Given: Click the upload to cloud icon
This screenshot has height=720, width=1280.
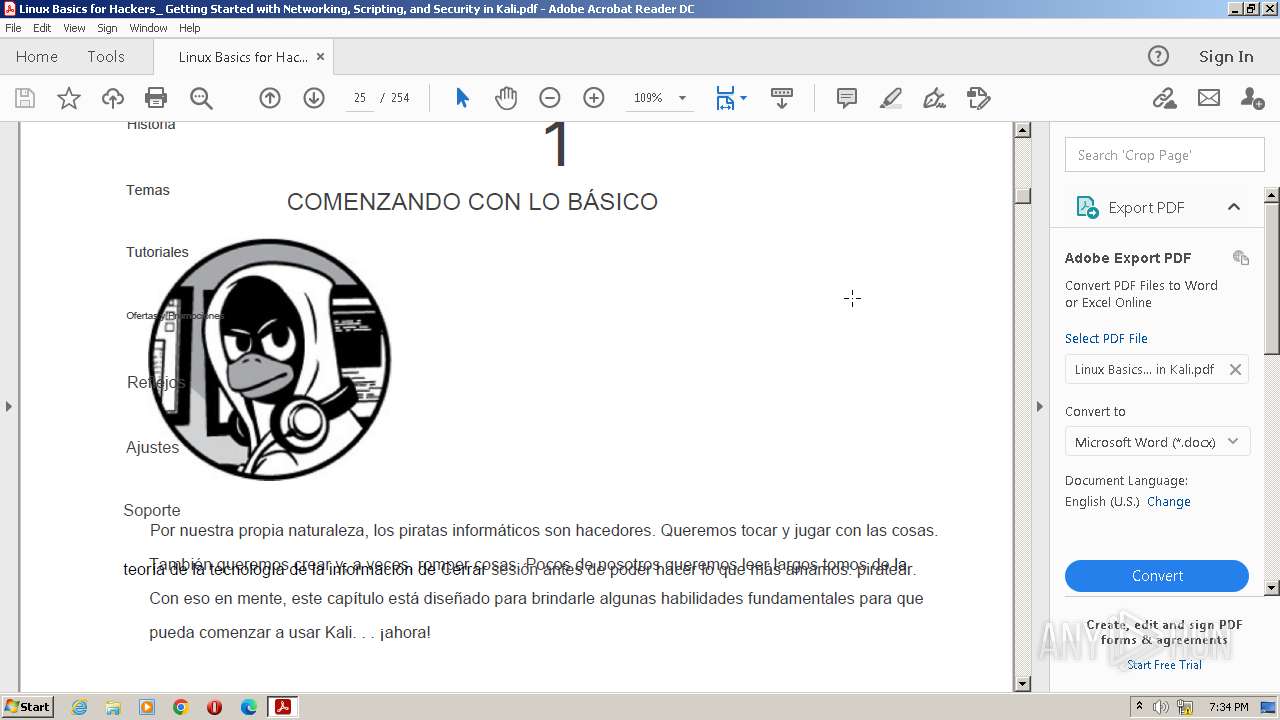Looking at the screenshot, I should coord(113,98).
